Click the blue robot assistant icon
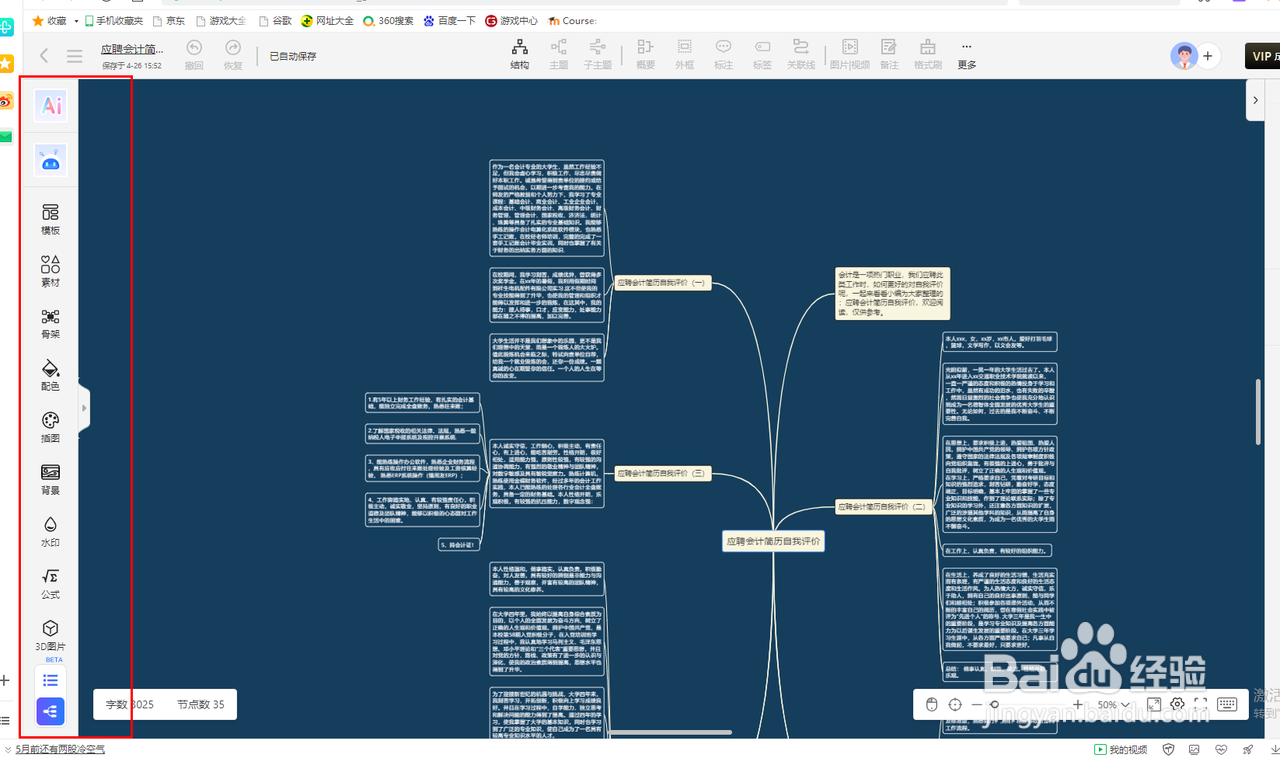Screen dimensions: 1280x758 tap(51, 159)
